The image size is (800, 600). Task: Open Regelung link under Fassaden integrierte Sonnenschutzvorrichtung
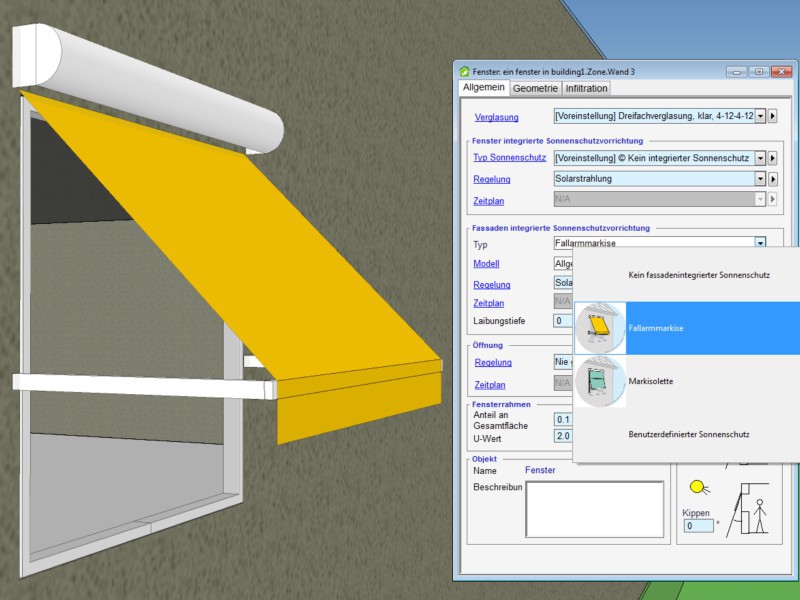pyautogui.click(x=491, y=285)
